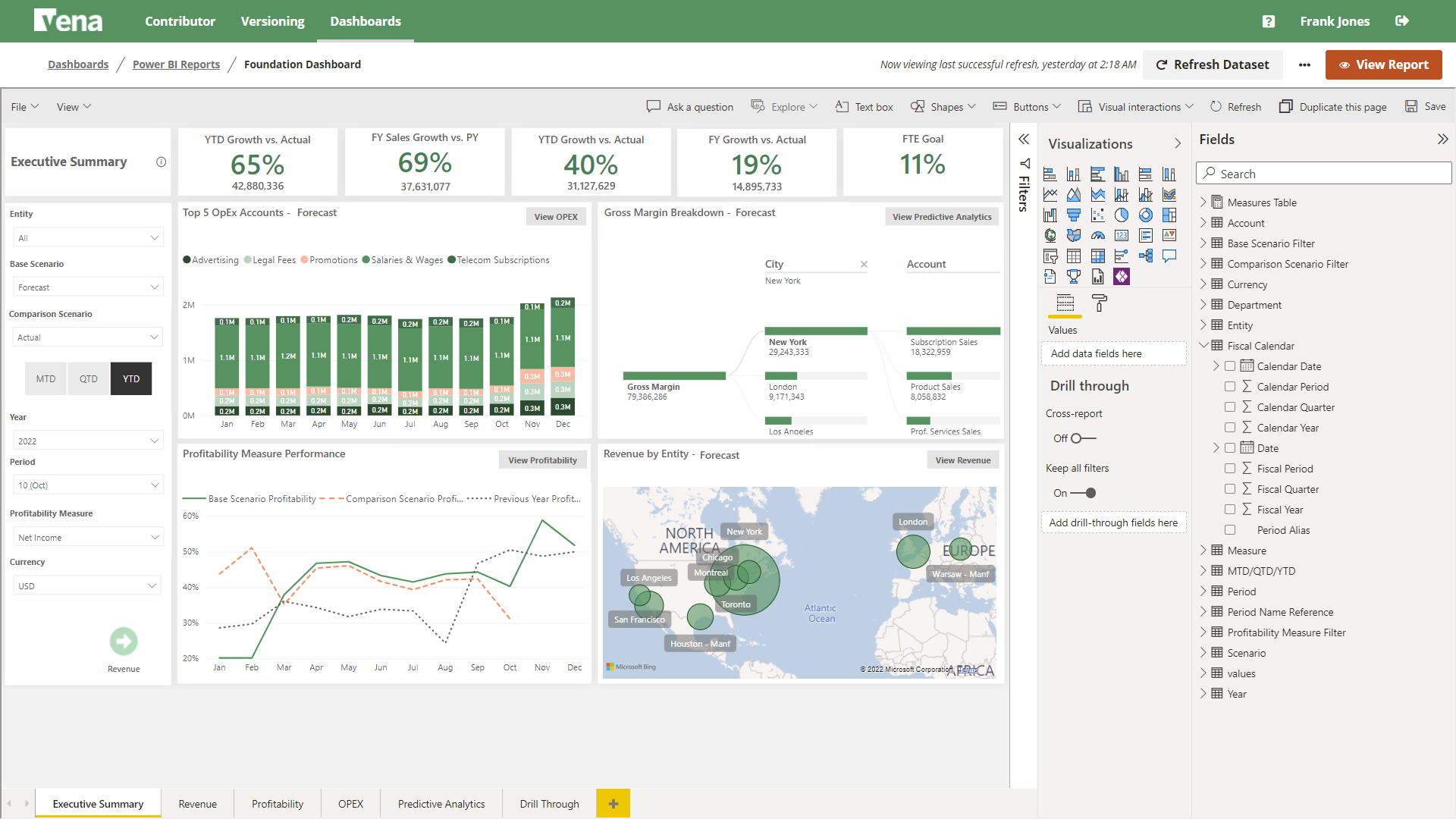Select the gauge visualization icon
The width and height of the screenshot is (1456, 819).
(1097, 236)
